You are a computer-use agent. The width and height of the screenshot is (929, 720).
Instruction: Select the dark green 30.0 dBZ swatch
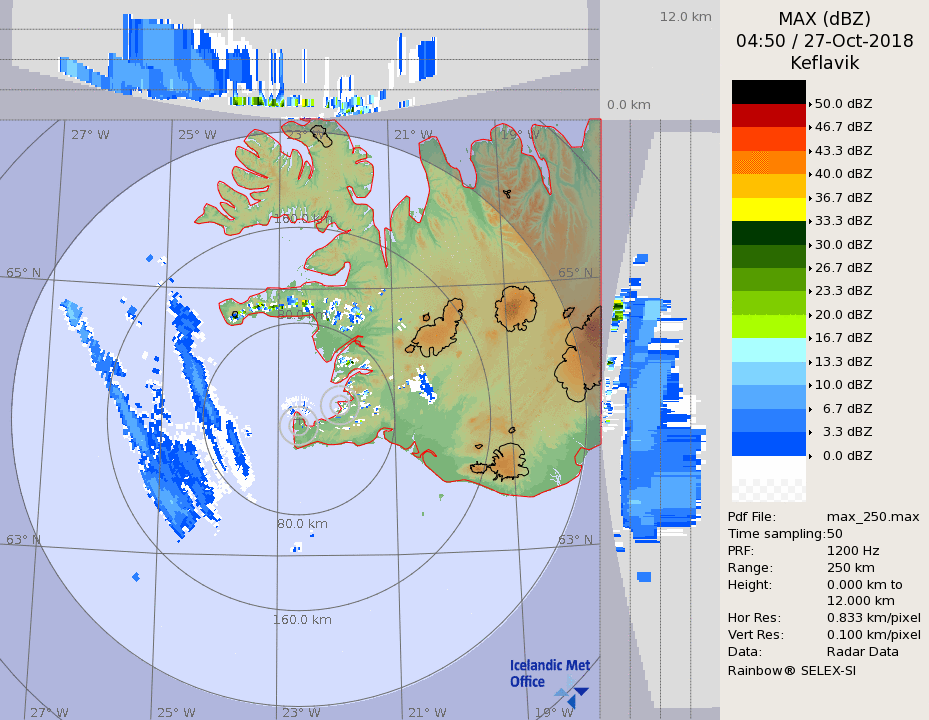(768, 233)
